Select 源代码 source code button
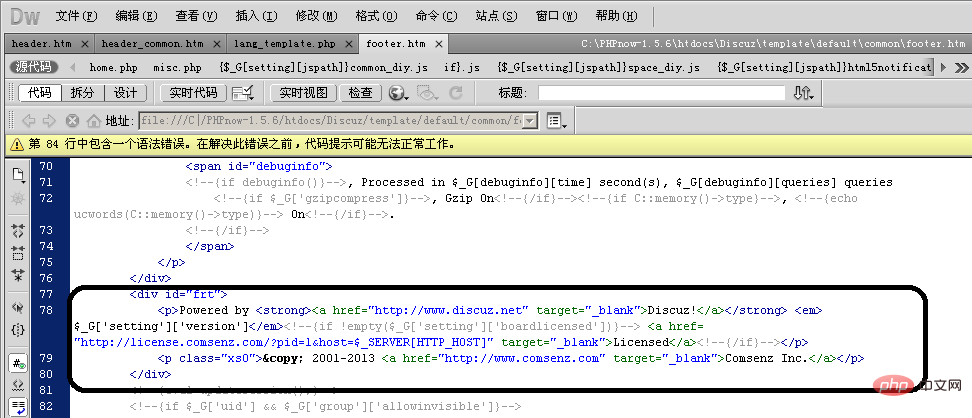The image size is (972, 418). tap(34, 67)
